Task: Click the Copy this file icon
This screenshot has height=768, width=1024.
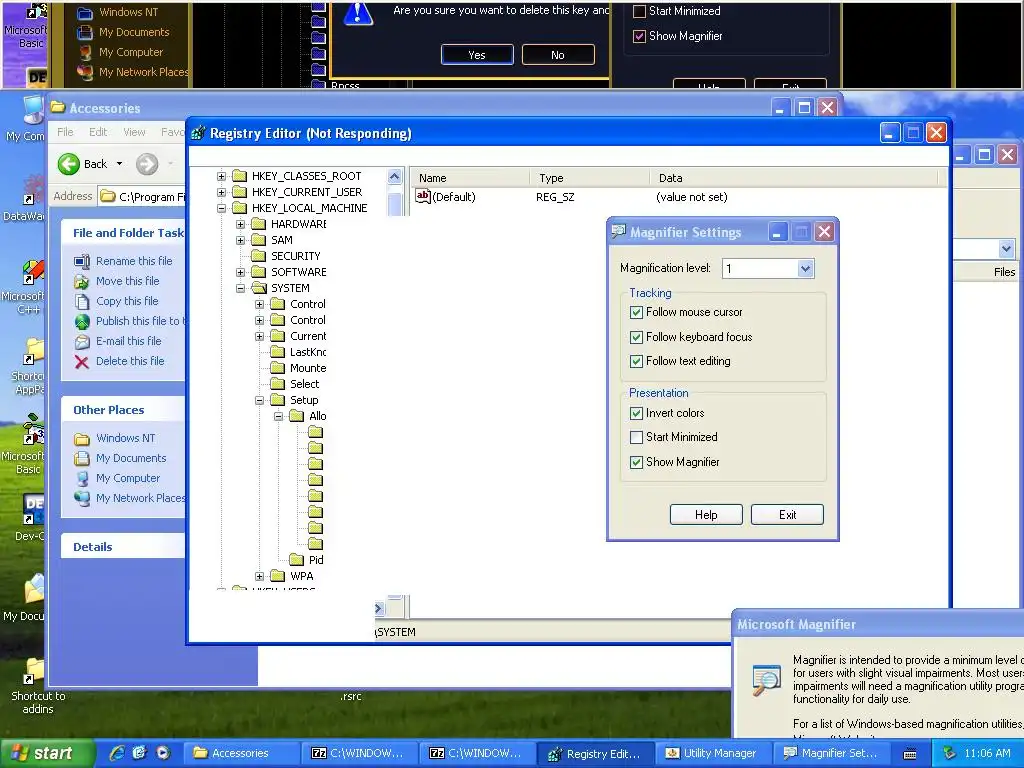Action: click(x=82, y=302)
